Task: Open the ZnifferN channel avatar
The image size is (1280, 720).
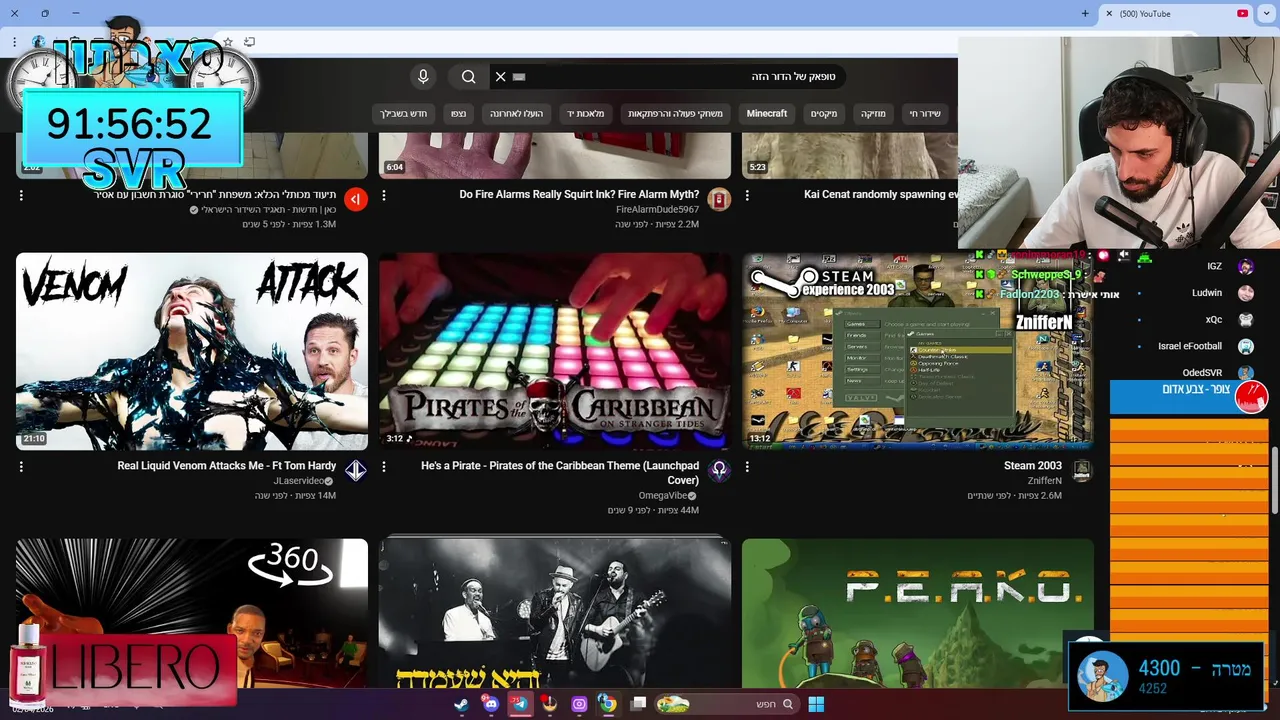Action: [x=1082, y=470]
